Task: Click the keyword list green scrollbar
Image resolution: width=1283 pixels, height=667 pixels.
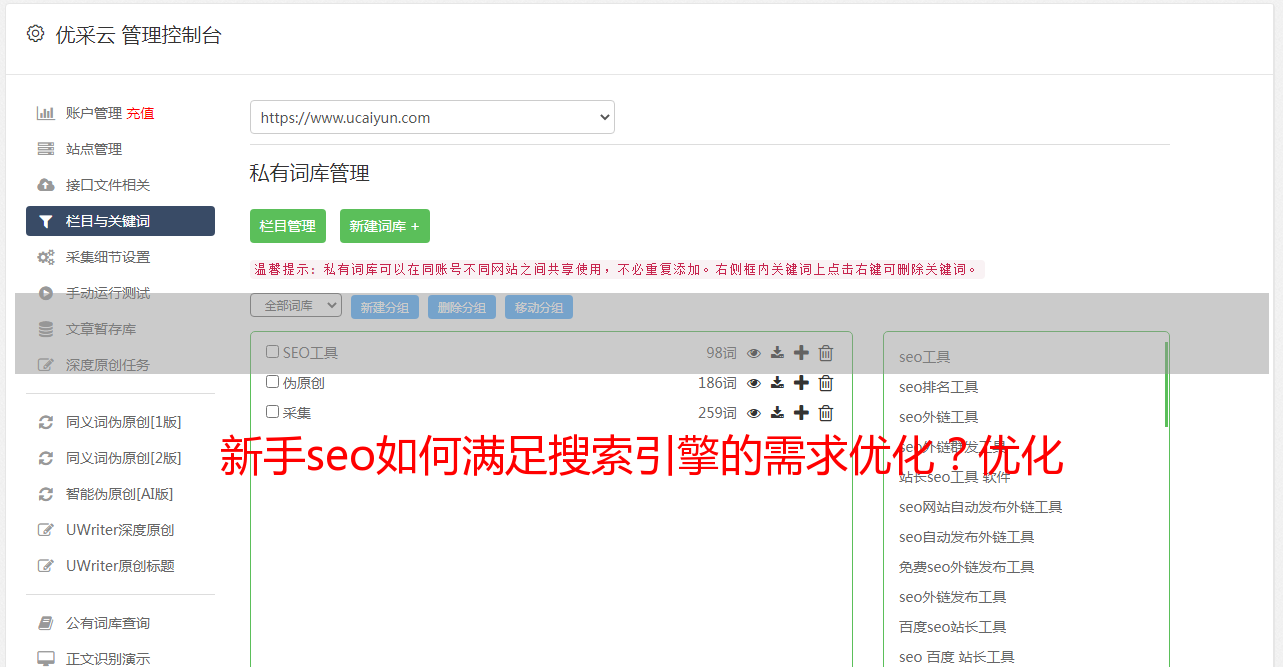Action: [x=1166, y=384]
